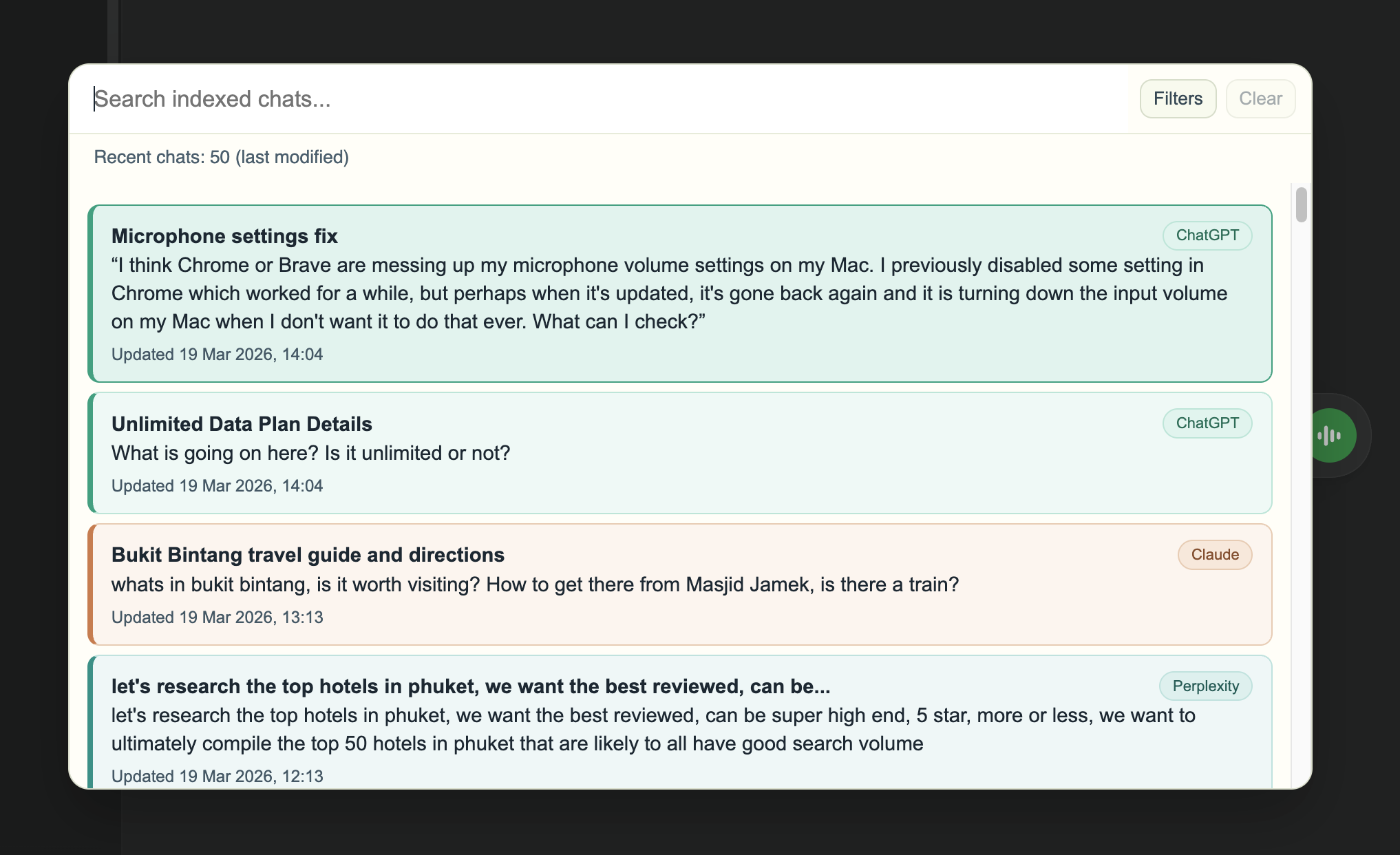This screenshot has width=1400, height=855.
Task: Click the Updated timestamp on Microphone settings fix
Action: click(217, 354)
